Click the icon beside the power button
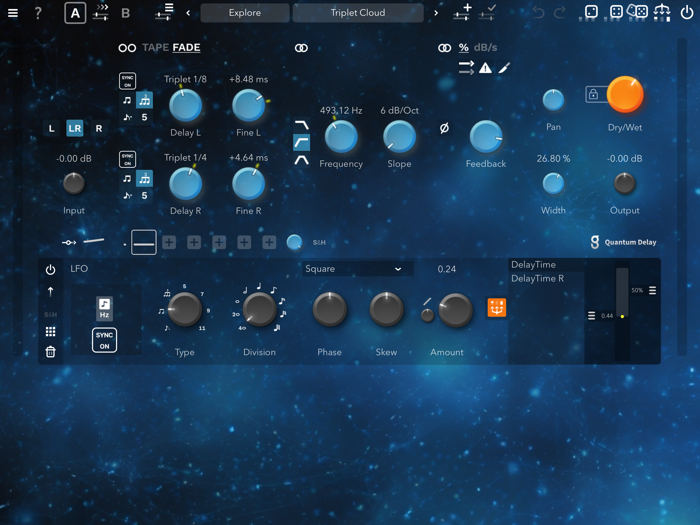 tap(662, 12)
